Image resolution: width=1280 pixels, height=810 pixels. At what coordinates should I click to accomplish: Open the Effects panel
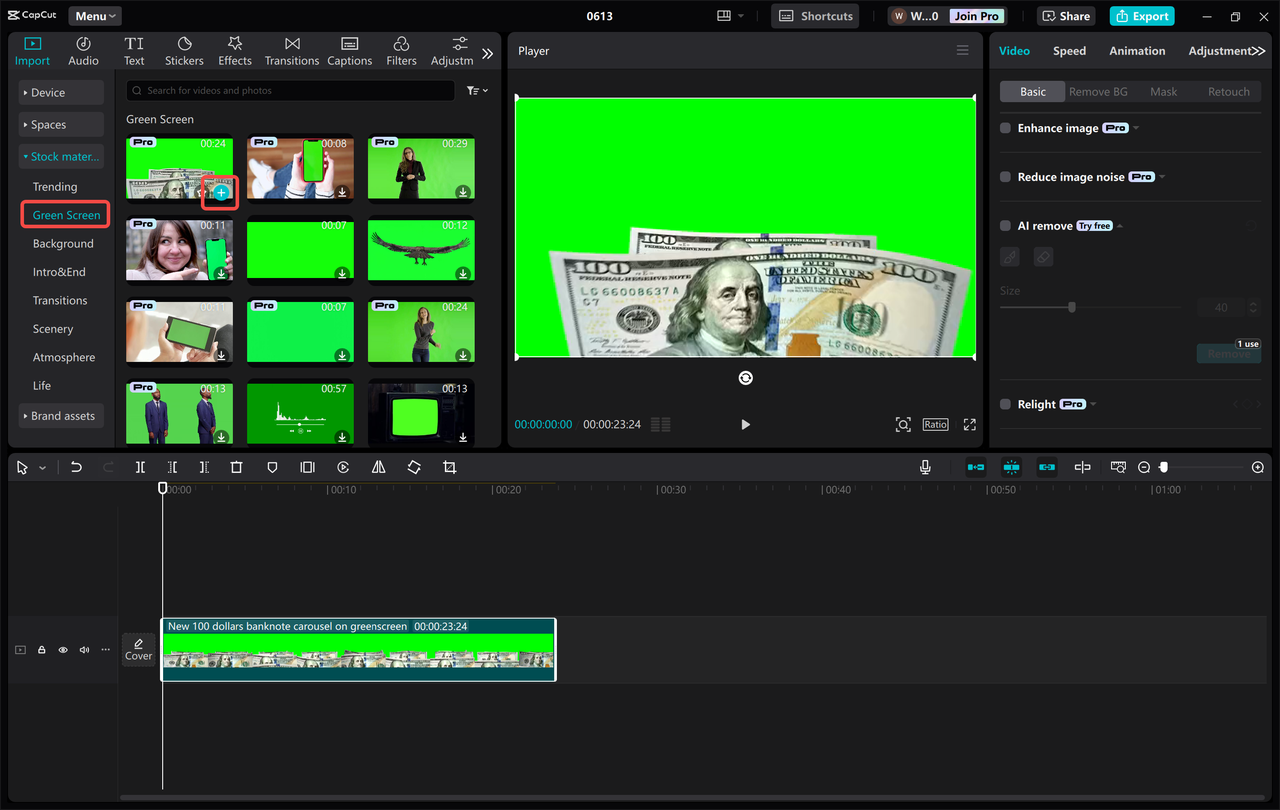point(234,50)
